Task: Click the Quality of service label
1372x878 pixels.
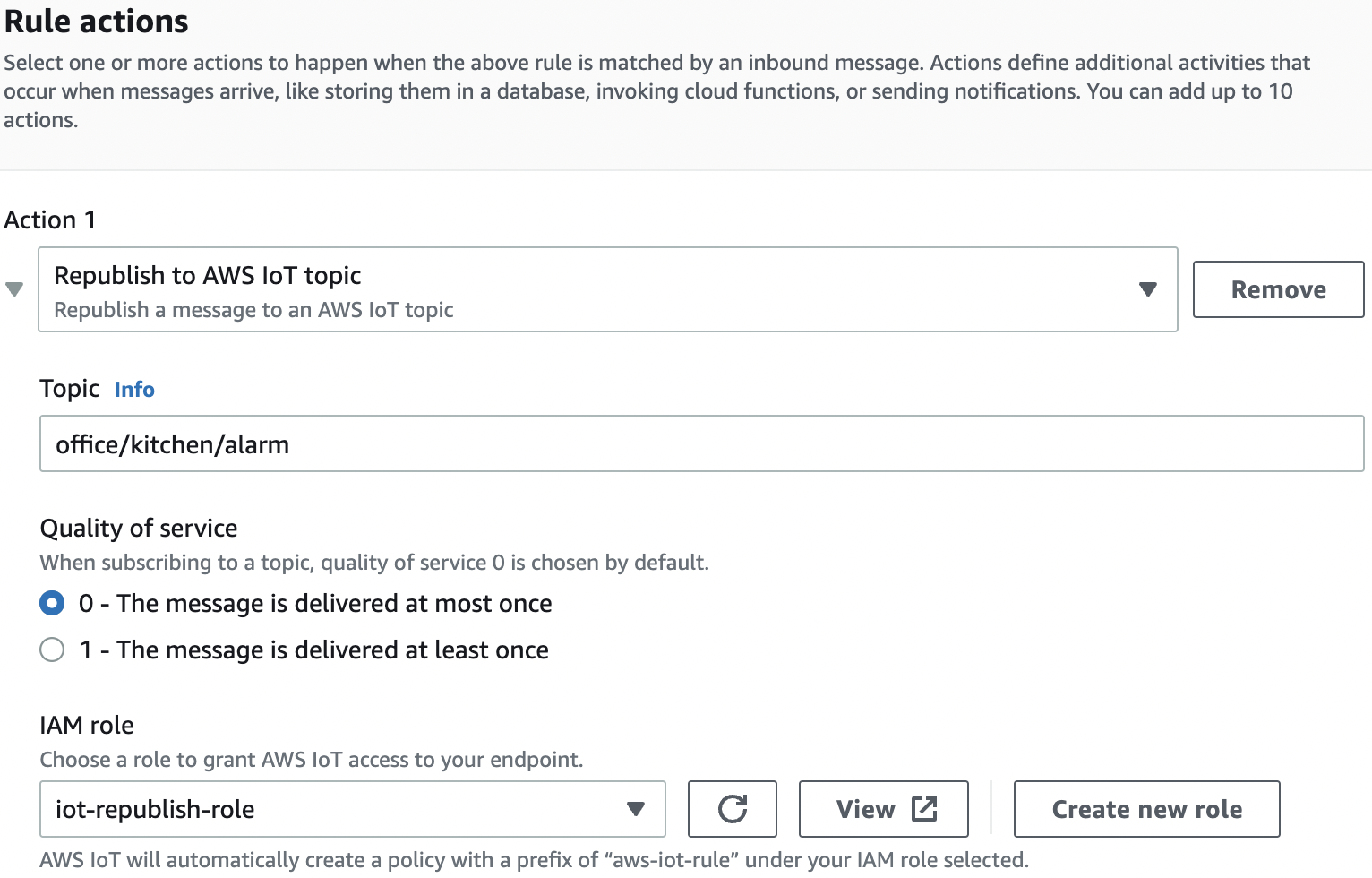Action: (x=139, y=528)
